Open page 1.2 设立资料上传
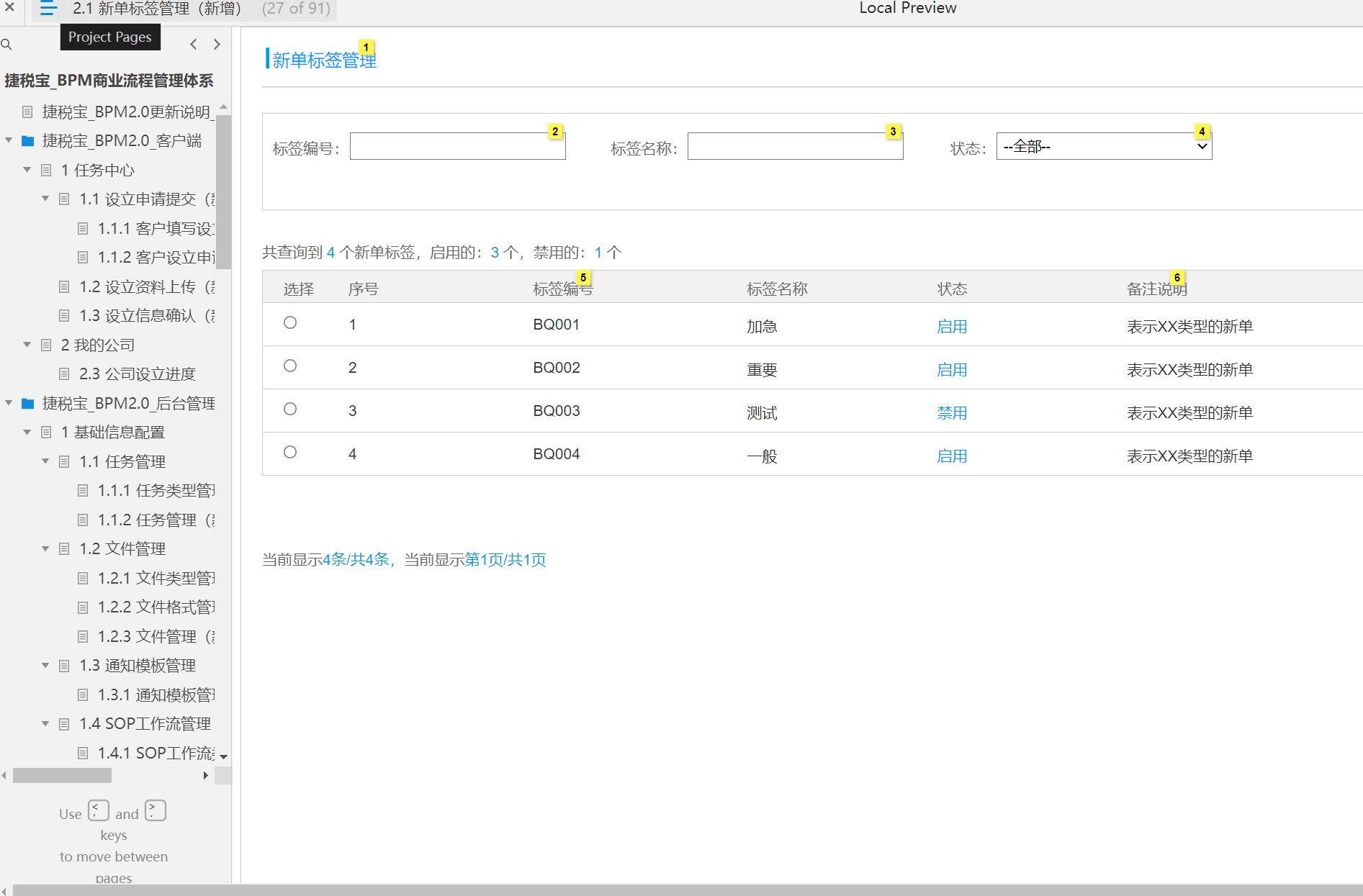The height and width of the screenshot is (896, 1363). click(147, 287)
